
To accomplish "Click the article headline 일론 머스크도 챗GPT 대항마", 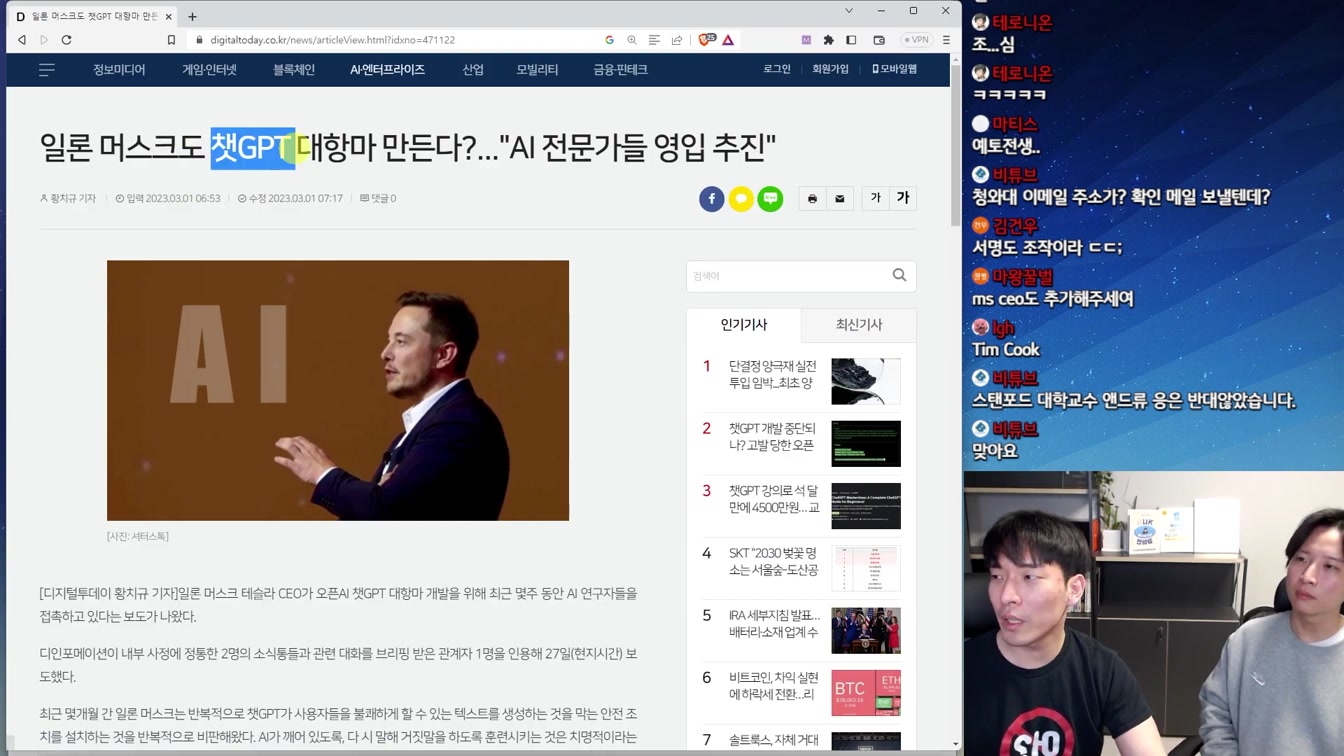I will point(408,147).
